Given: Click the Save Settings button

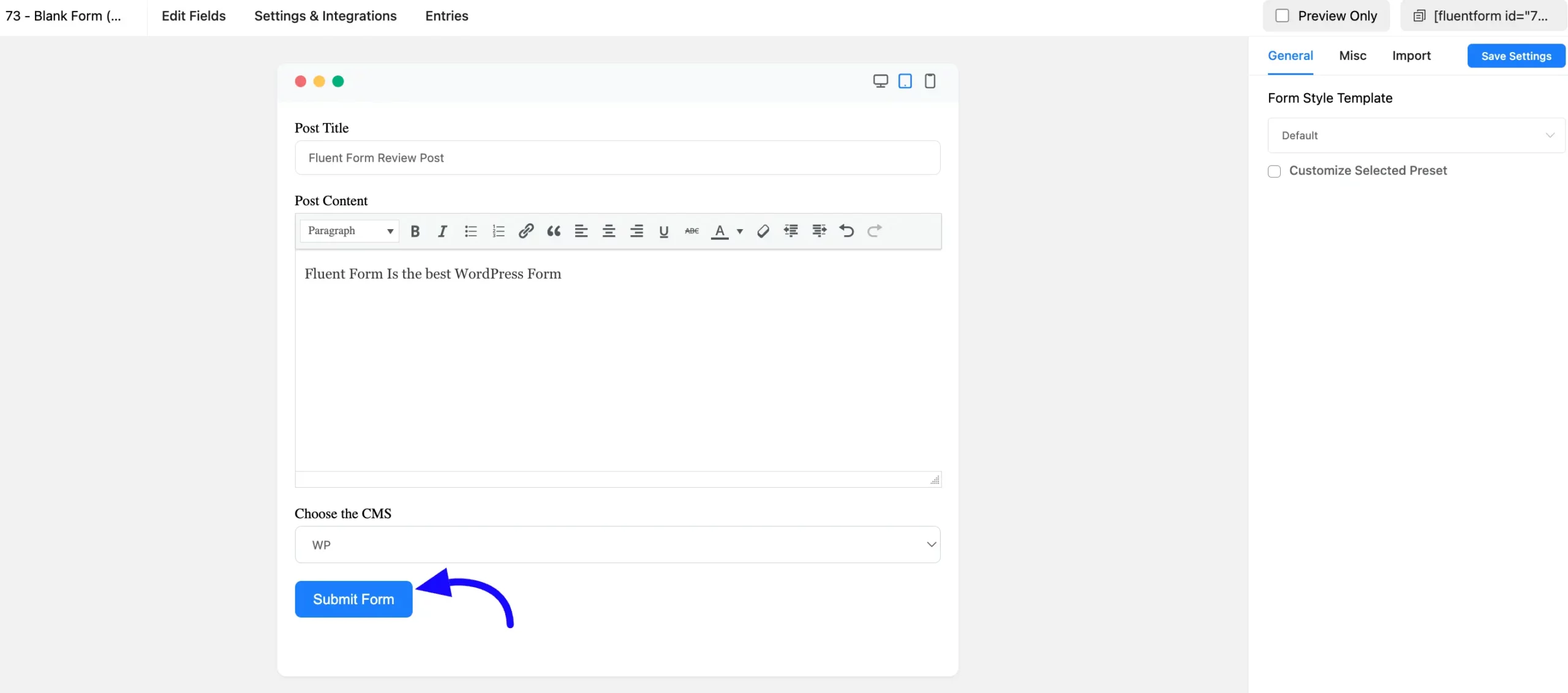Looking at the screenshot, I should [x=1516, y=56].
